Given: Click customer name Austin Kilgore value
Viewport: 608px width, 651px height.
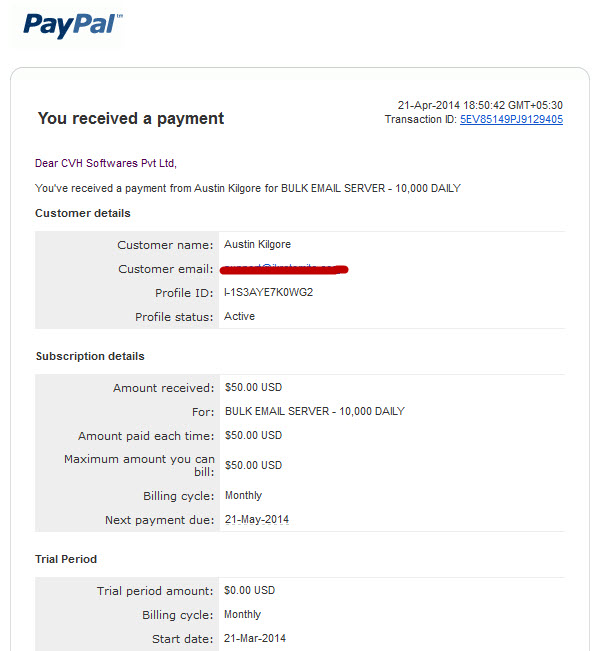Looking at the screenshot, I should point(257,245).
